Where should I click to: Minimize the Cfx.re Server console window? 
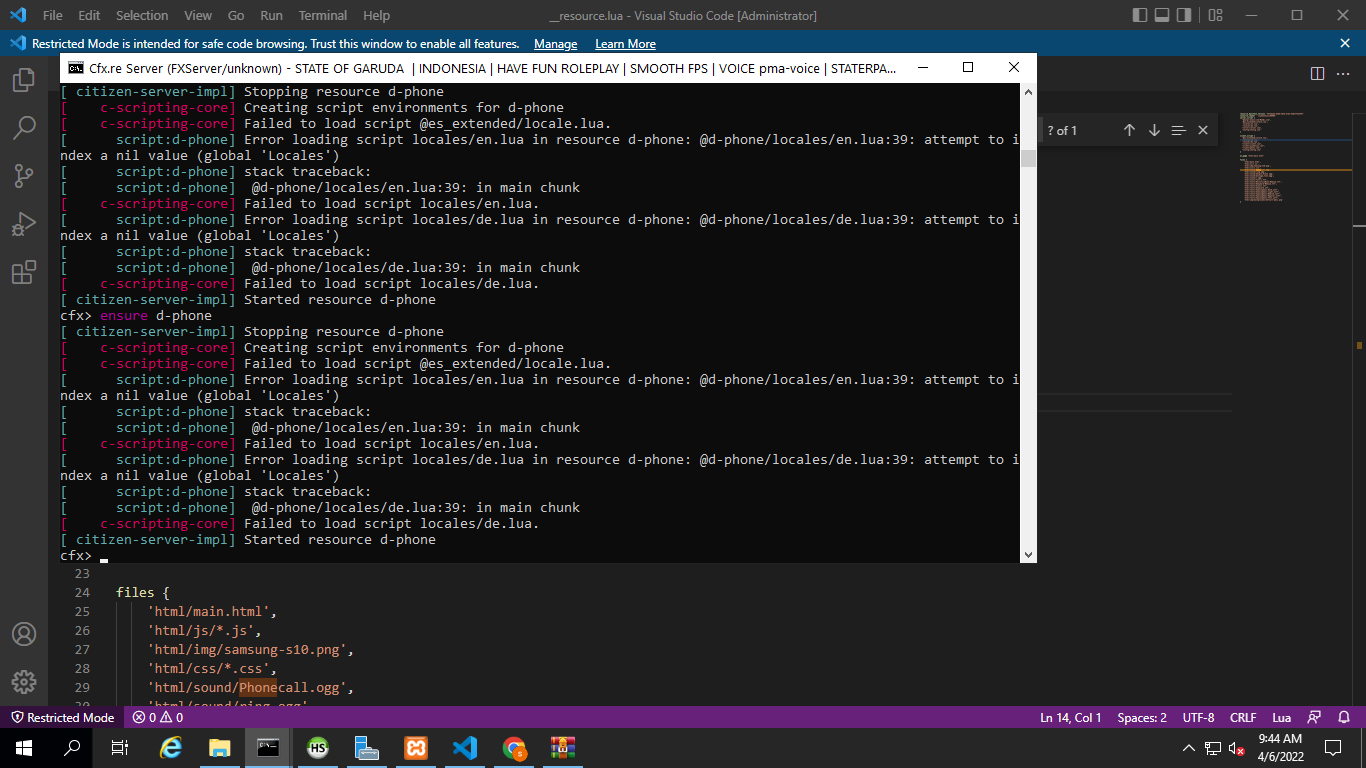[x=922, y=68]
